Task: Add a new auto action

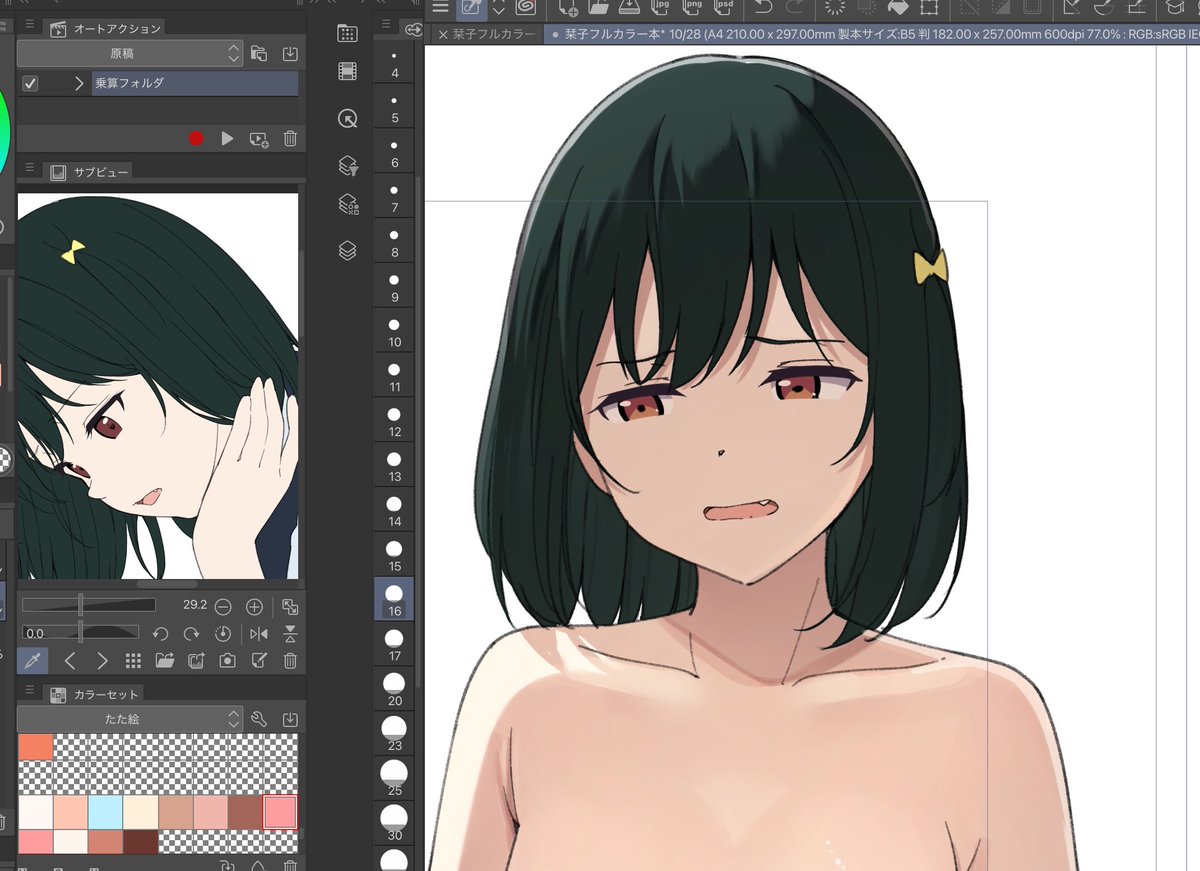Action: pyautogui.click(x=259, y=139)
